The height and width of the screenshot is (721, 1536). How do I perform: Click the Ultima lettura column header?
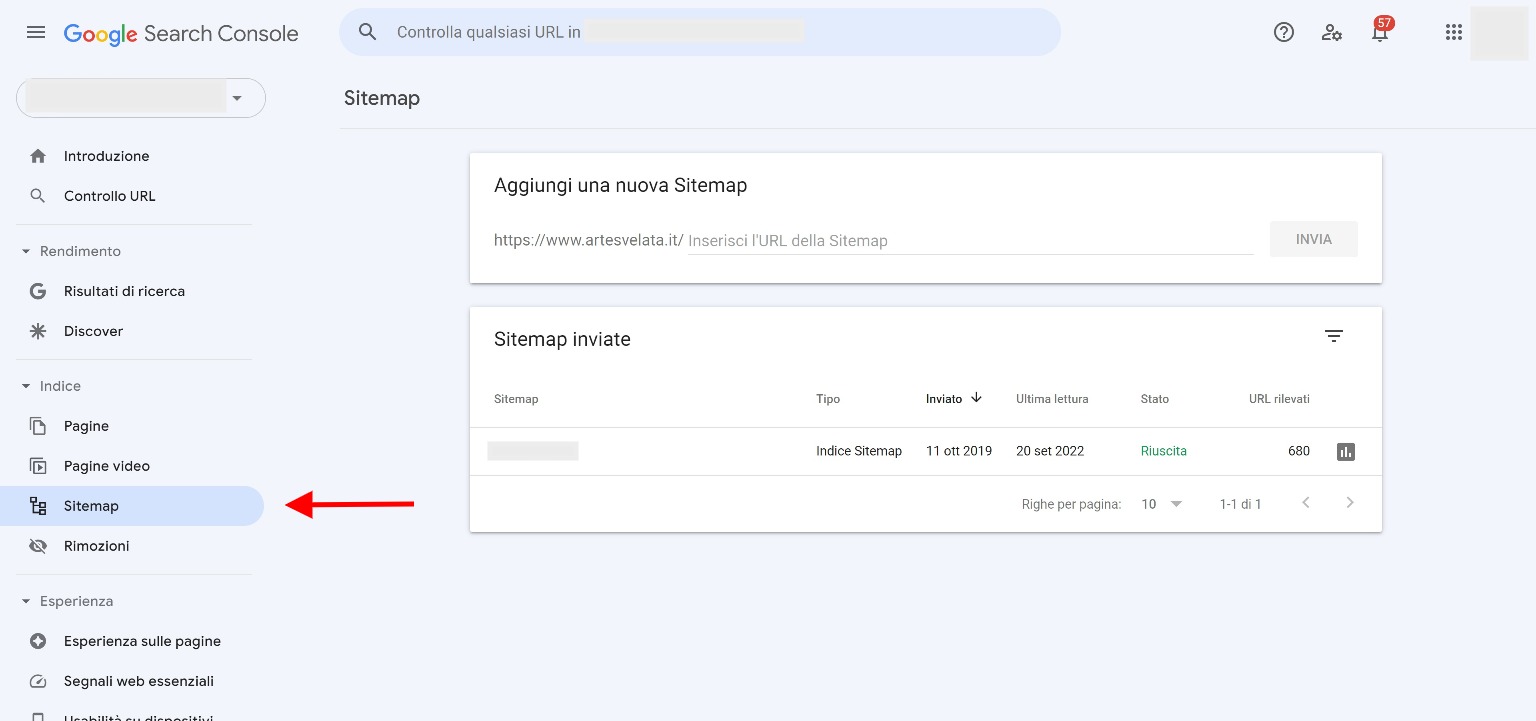(x=1052, y=399)
